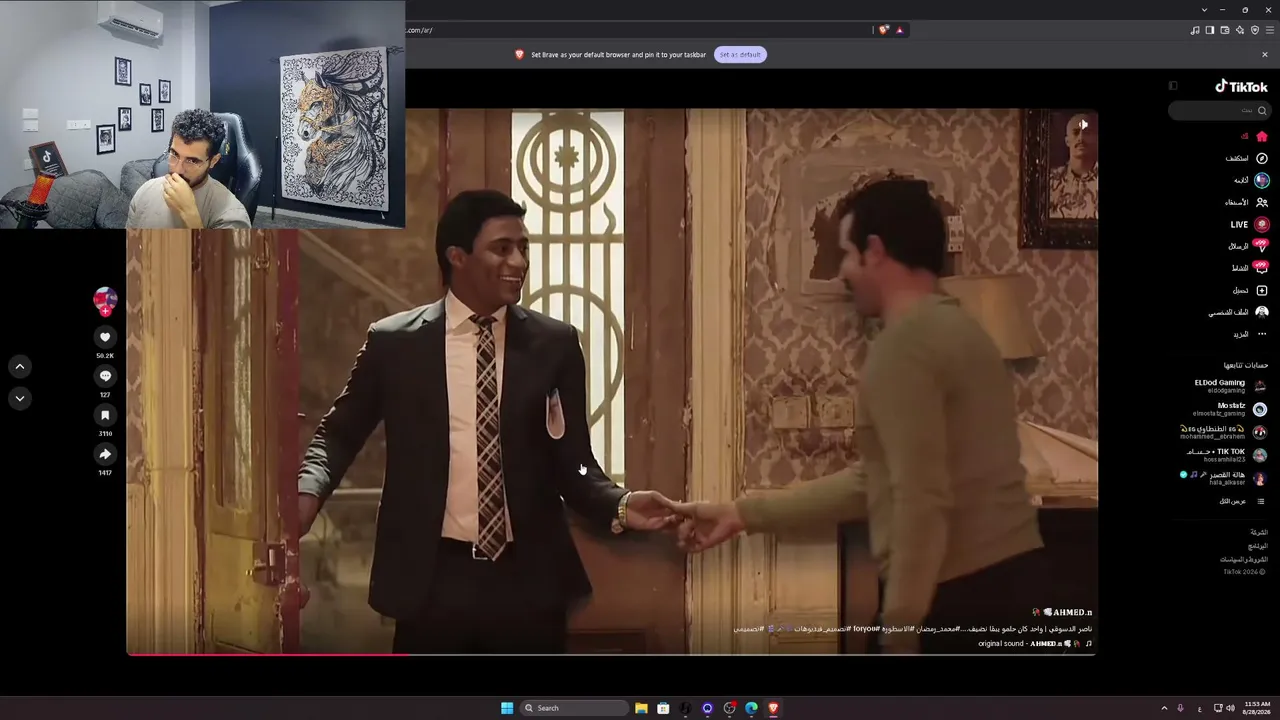Show hidden system tray icons

[x=1164, y=708]
